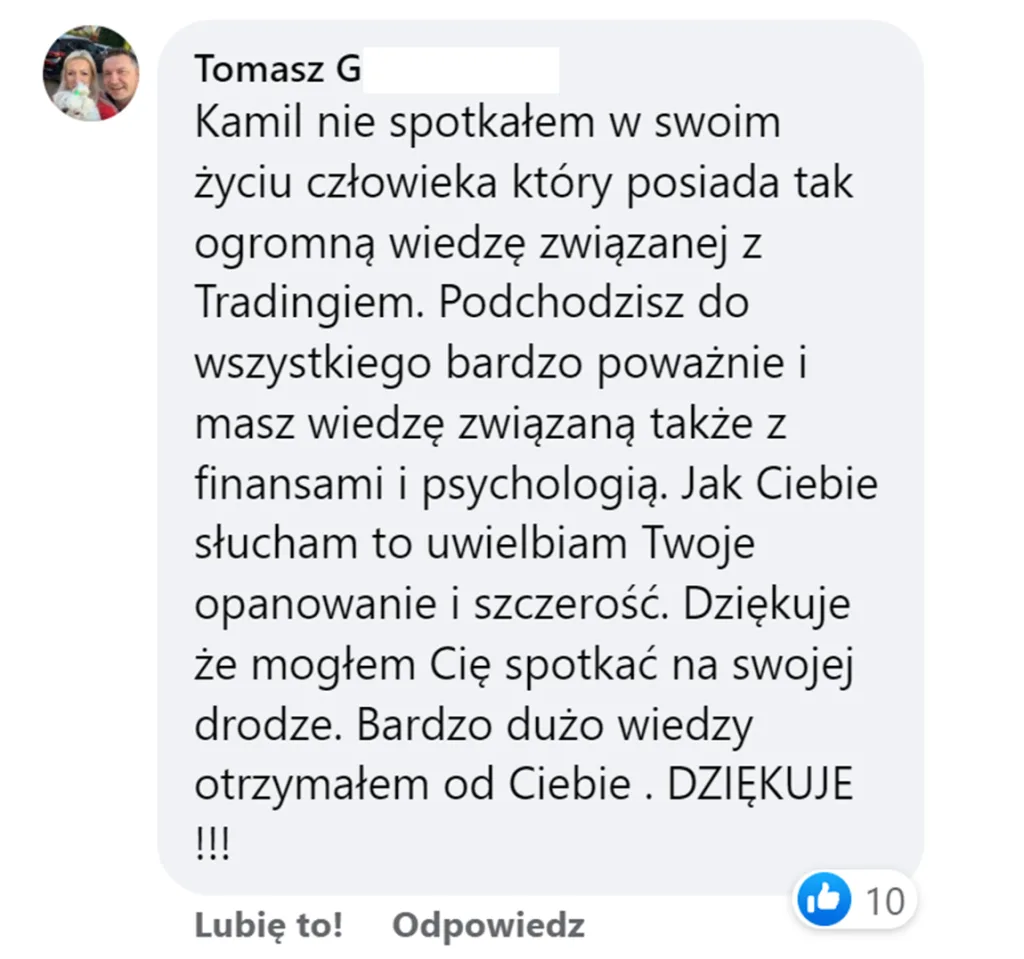This screenshot has width=1024, height=959.
Task: Open Tomasz G's profile picture
Action: click(91, 74)
